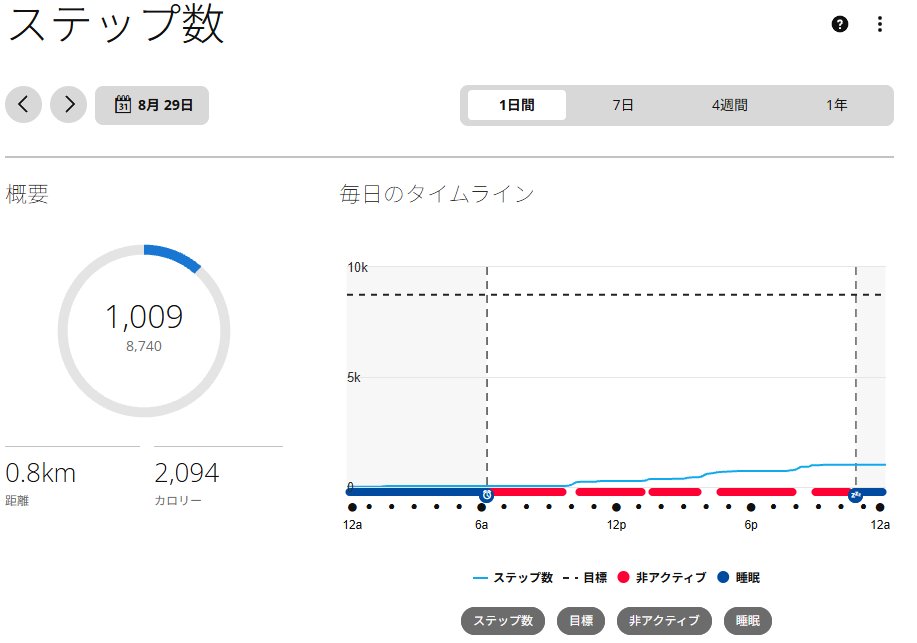This screenshot has width=917, height=643.
Task: Select the 1日間 range tab
Action: pyautogui.click(x=517, y=105)
